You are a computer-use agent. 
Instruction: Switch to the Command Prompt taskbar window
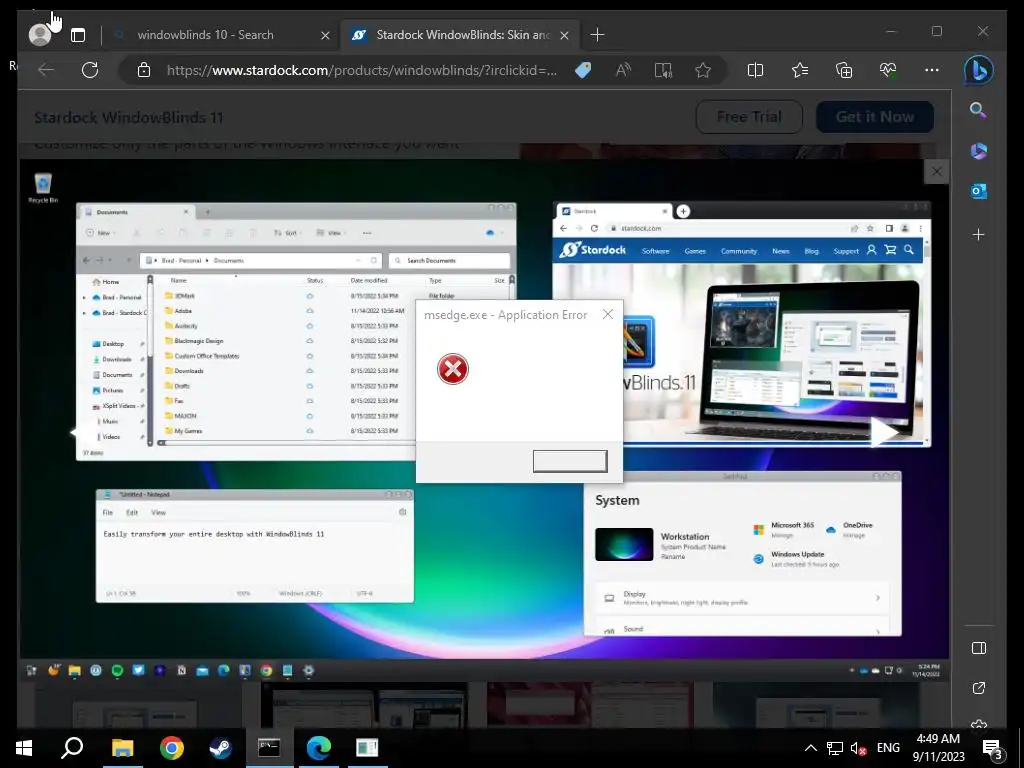pos(269,748)
